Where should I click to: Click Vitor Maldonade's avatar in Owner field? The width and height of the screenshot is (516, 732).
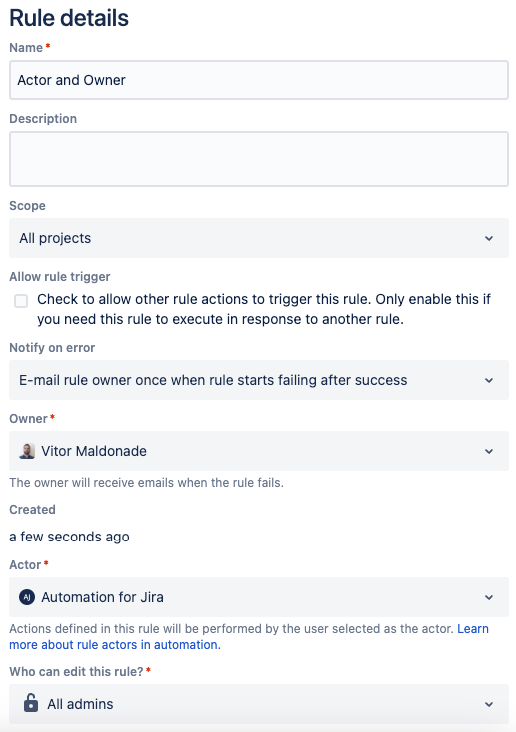point(27,451)
